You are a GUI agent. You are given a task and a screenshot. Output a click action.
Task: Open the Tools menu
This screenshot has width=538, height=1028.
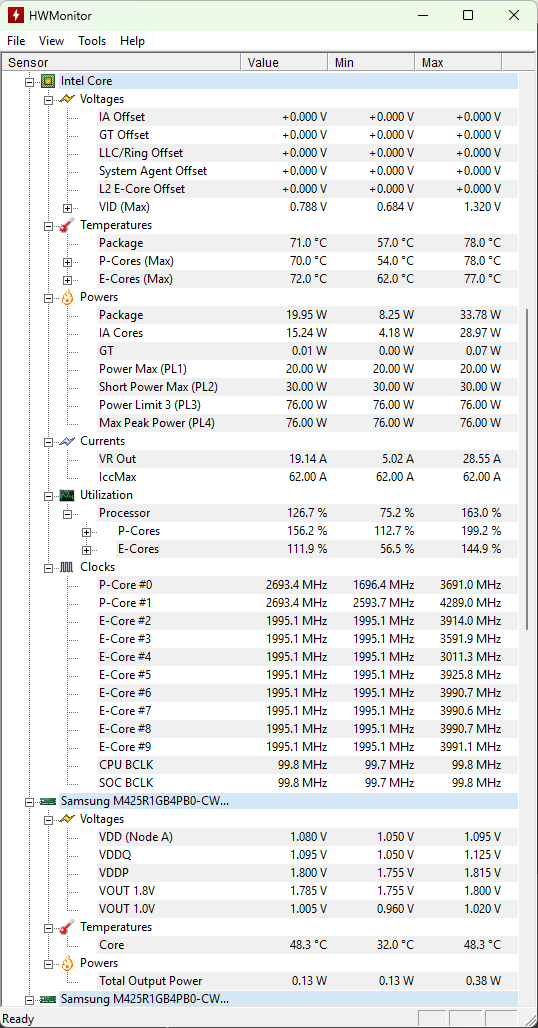92,41
